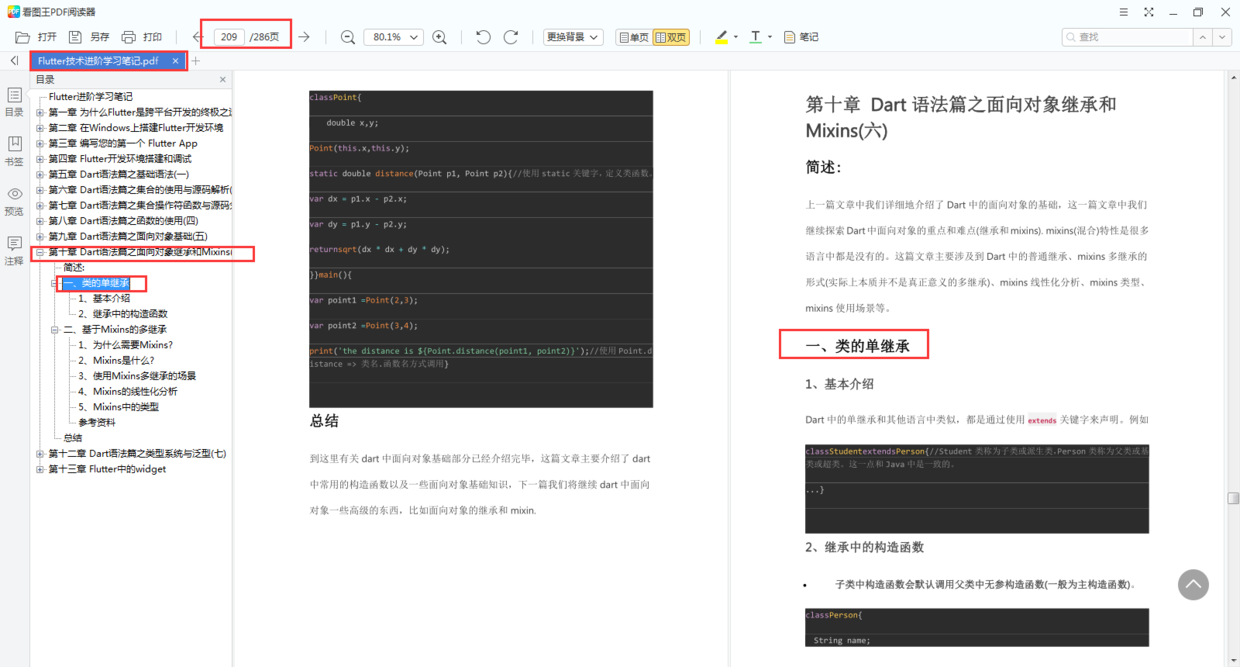1240x667 pixels.
Task: Open the 笔记 notes tool
Action: [801, 37]
